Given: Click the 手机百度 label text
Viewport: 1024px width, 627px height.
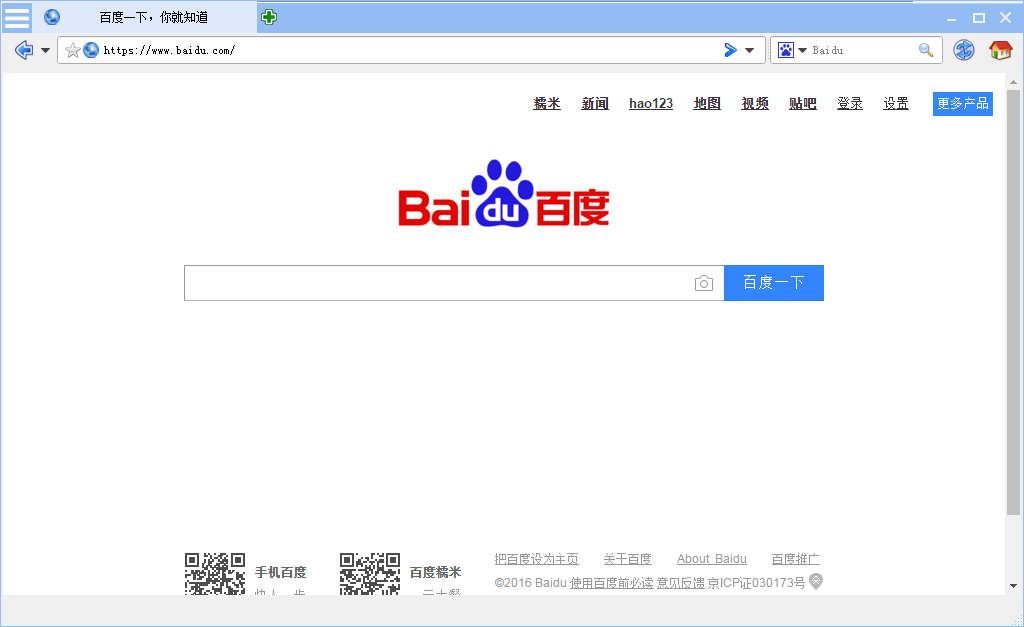Looking at the screenshot, I should (281, 572).
